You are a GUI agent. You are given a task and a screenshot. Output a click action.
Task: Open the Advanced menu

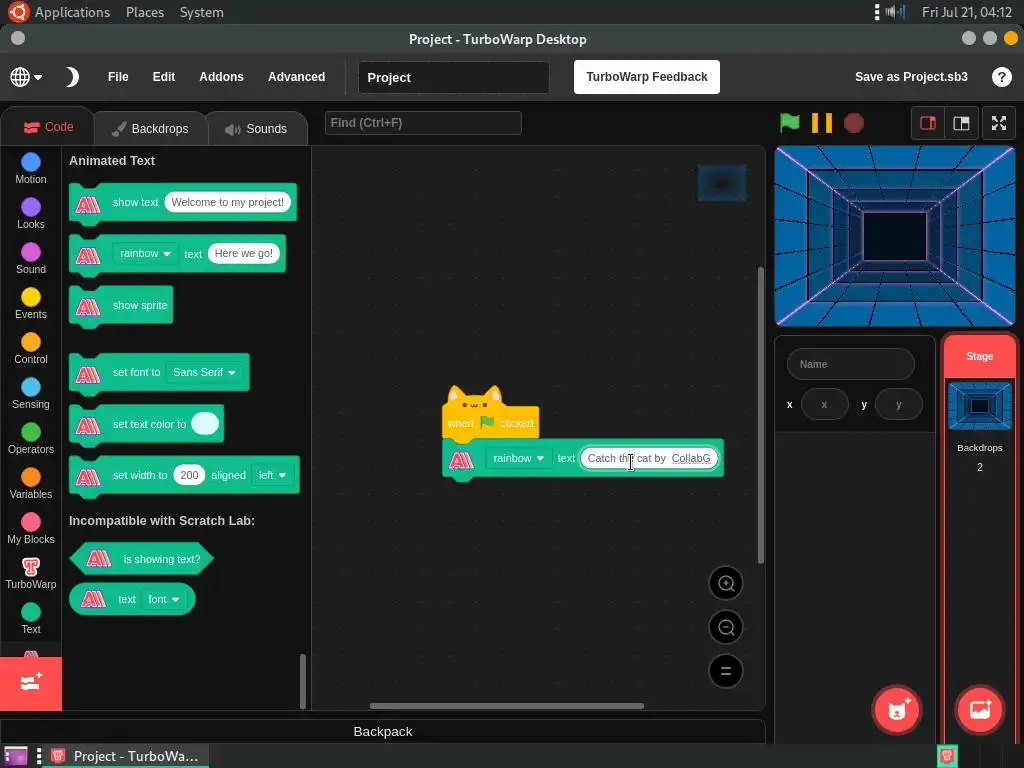click(296, 76)
